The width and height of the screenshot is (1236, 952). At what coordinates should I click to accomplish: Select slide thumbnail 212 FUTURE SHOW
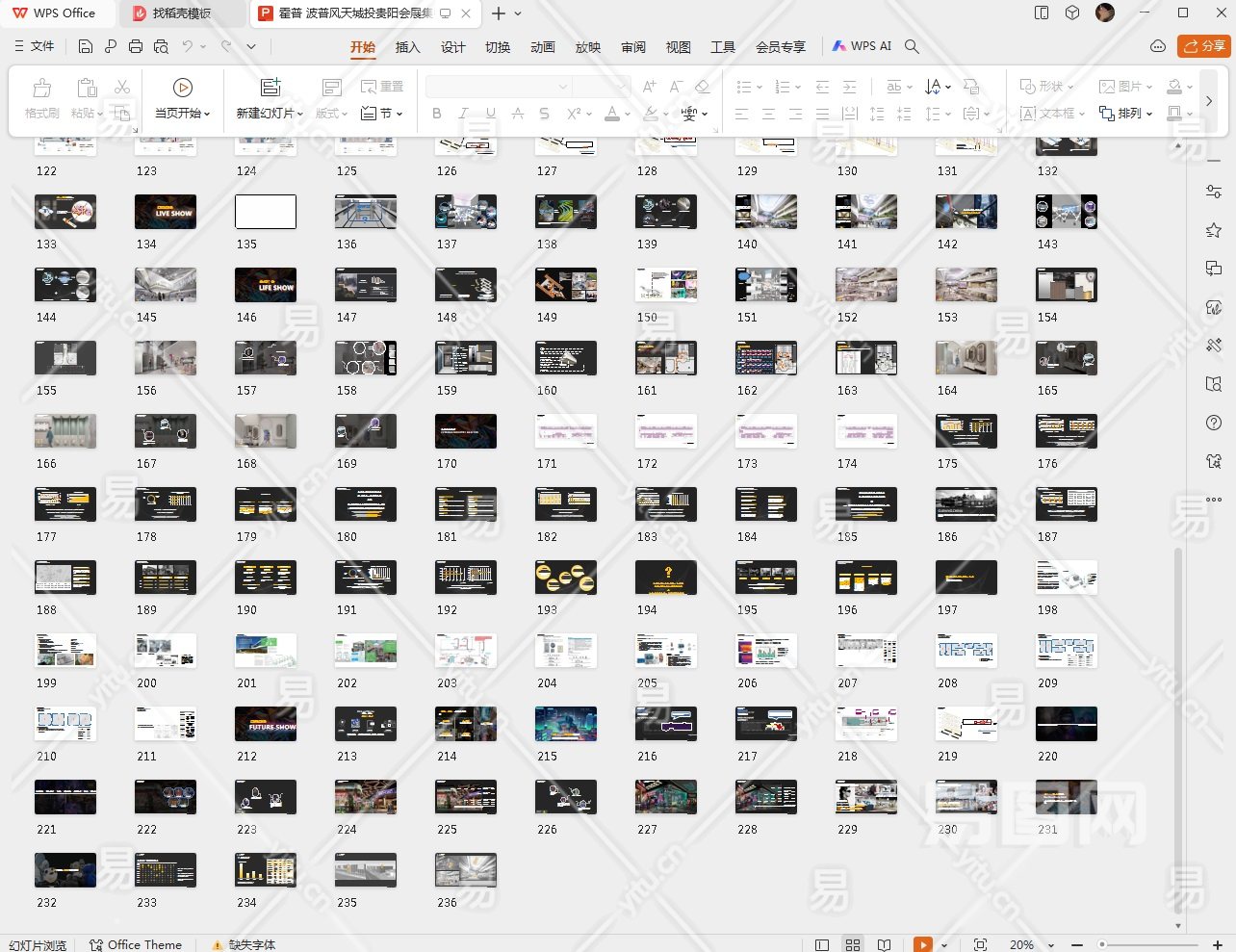(x=266, y=724)
